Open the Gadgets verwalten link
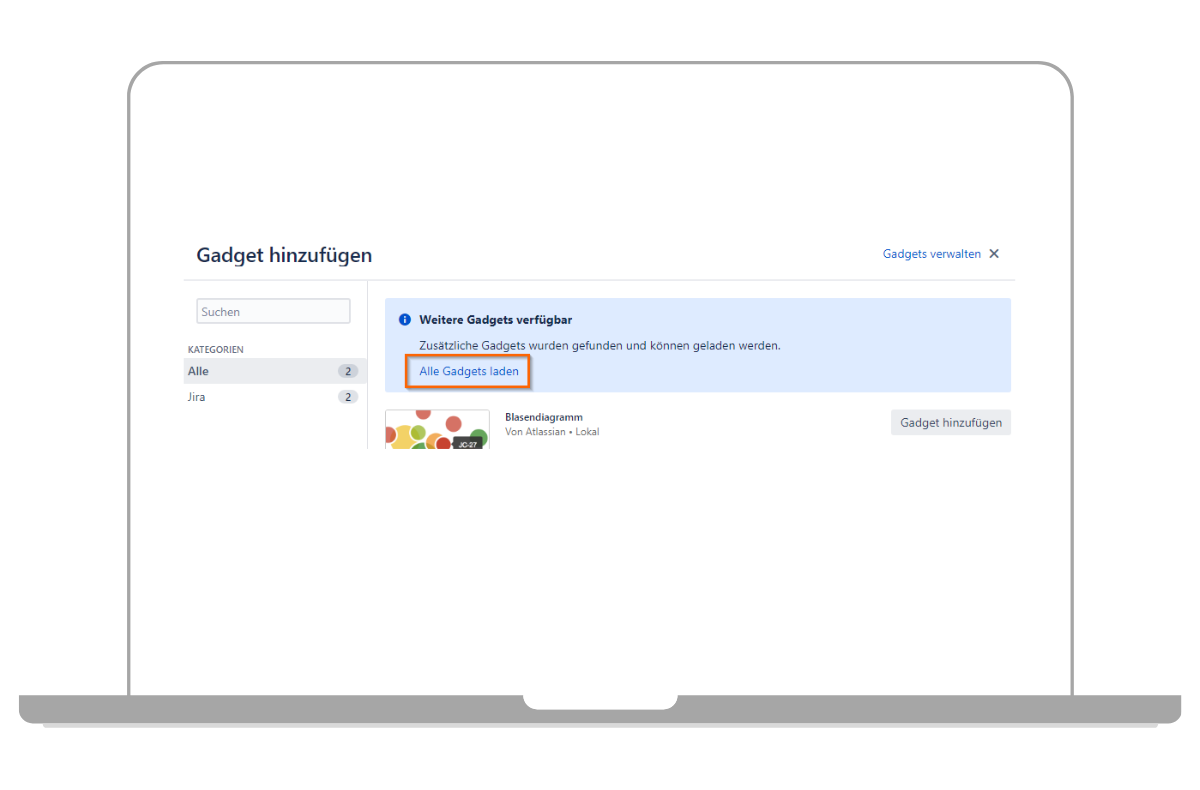The width and height of the screenshot is (1200, 790). coord(931,254)
